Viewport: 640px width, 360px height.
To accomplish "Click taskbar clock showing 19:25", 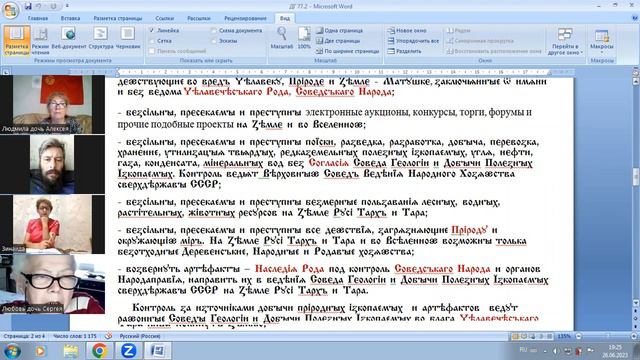I will (615, 351).
